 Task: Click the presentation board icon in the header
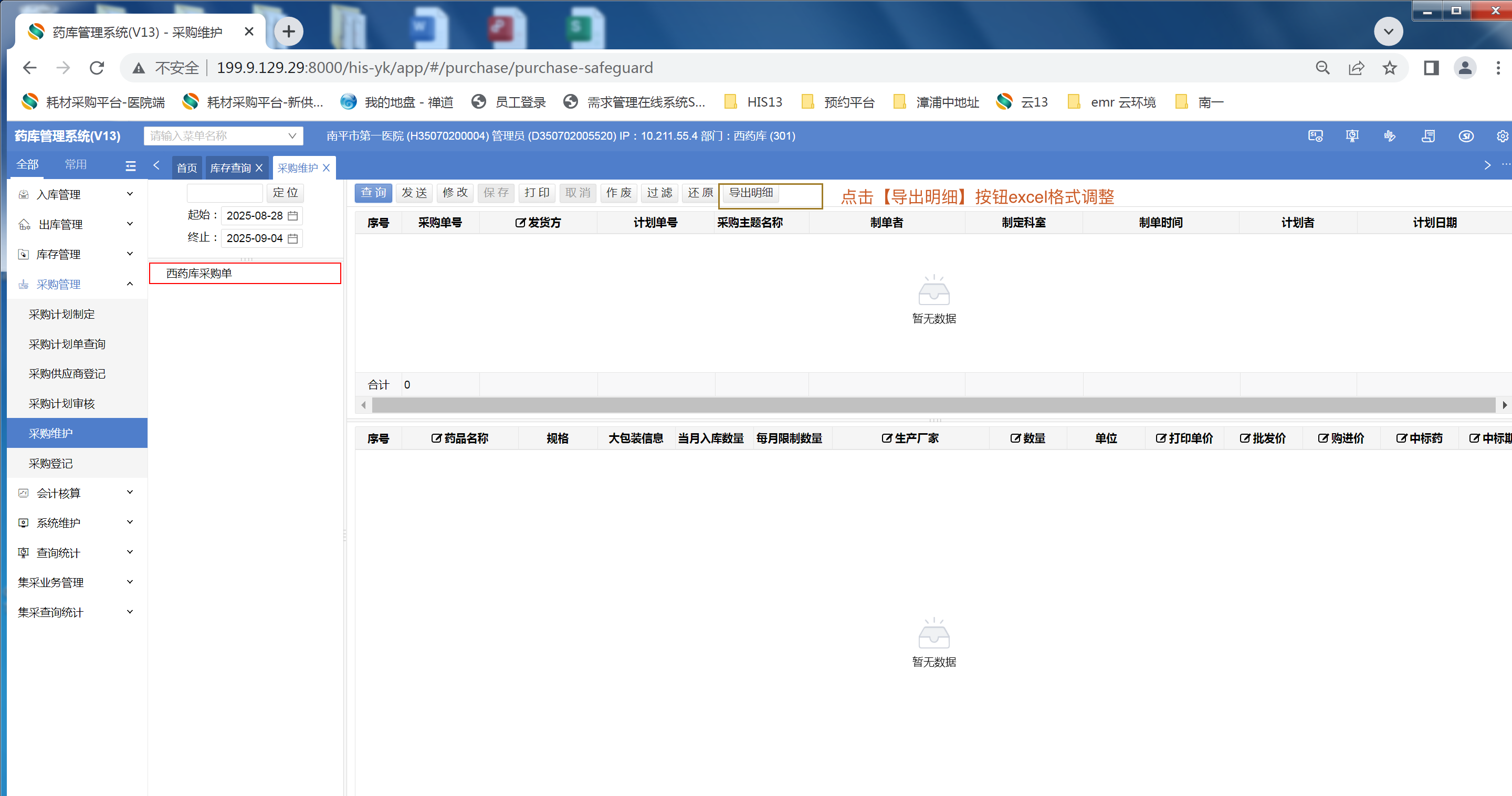(1352, 136)
